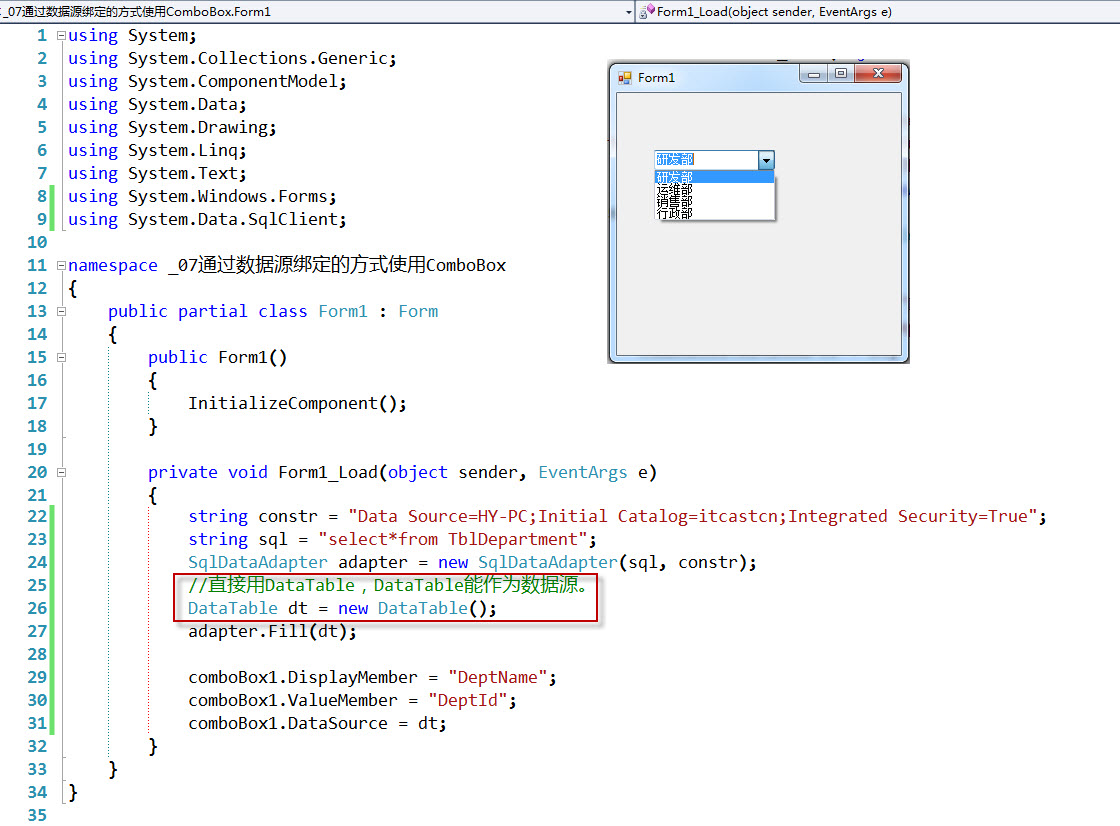The image size is (1120, 826).
Task: Collapse the Form1 constructor at line 15
Action: coord(61,357)
